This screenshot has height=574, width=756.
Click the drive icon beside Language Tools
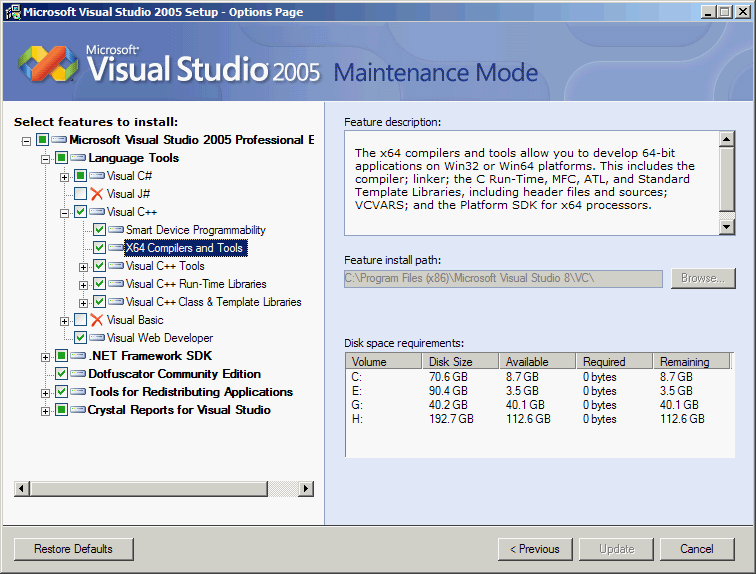click(78, 158)
